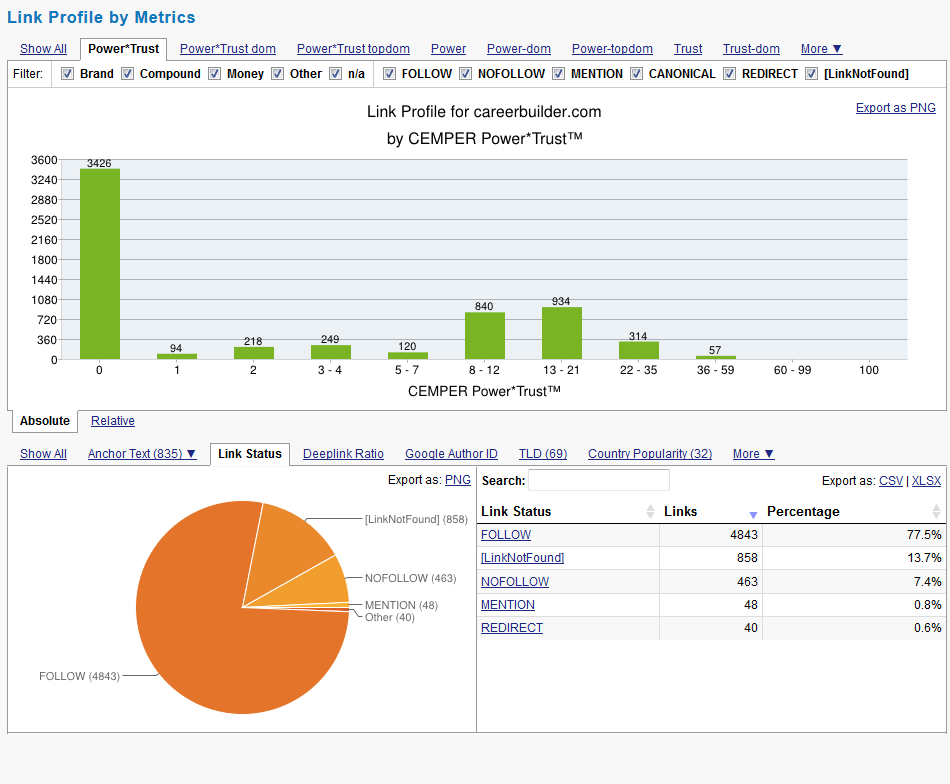Click the 13 - 21 bar with 934

(x=562, y=333)
